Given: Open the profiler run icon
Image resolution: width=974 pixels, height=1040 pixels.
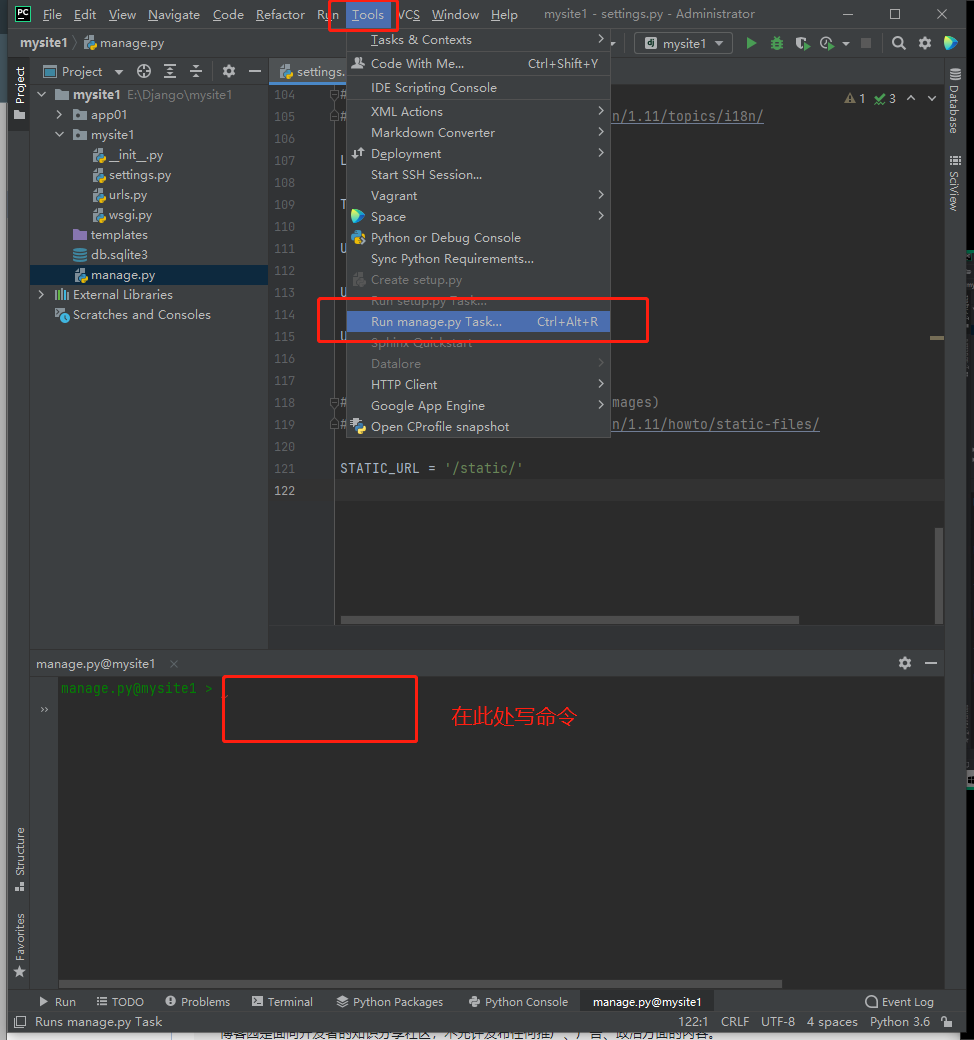Looking at the screenshot, I should tap(827, 43).
